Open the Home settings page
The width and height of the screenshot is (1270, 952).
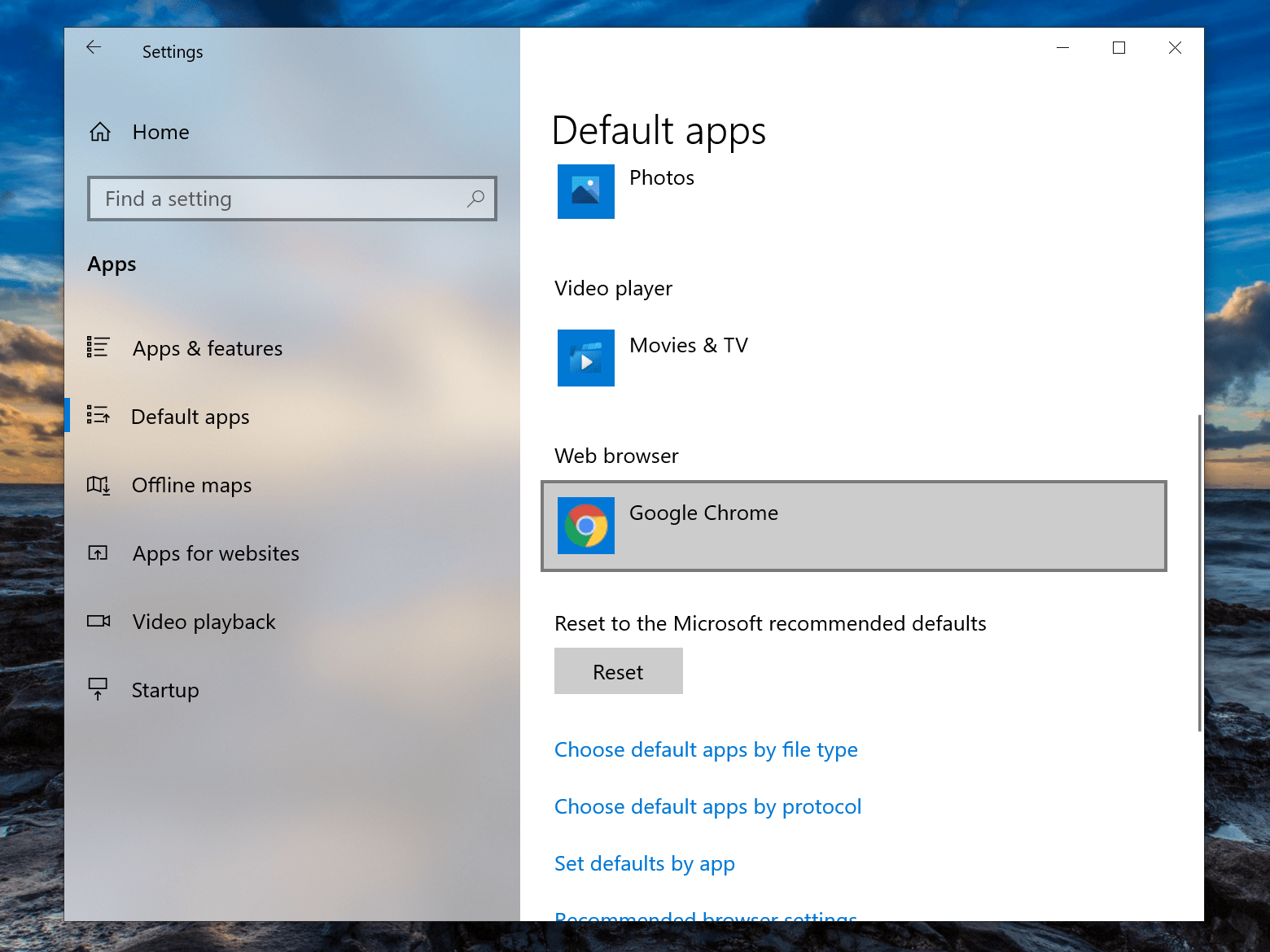(291, 132)
